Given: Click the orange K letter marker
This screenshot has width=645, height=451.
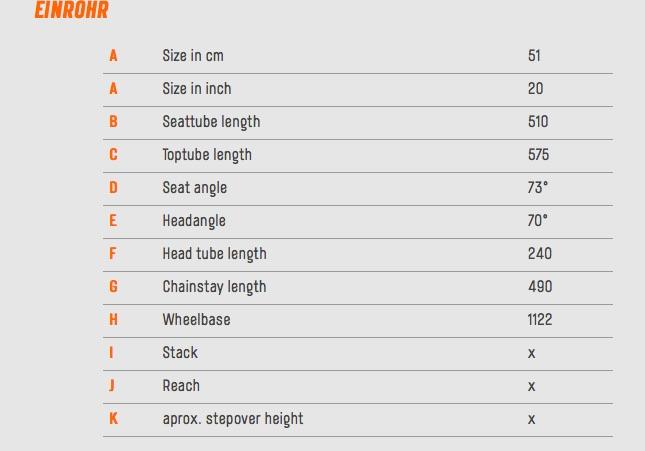Looking at the screenshot, I should coord(114,418).
